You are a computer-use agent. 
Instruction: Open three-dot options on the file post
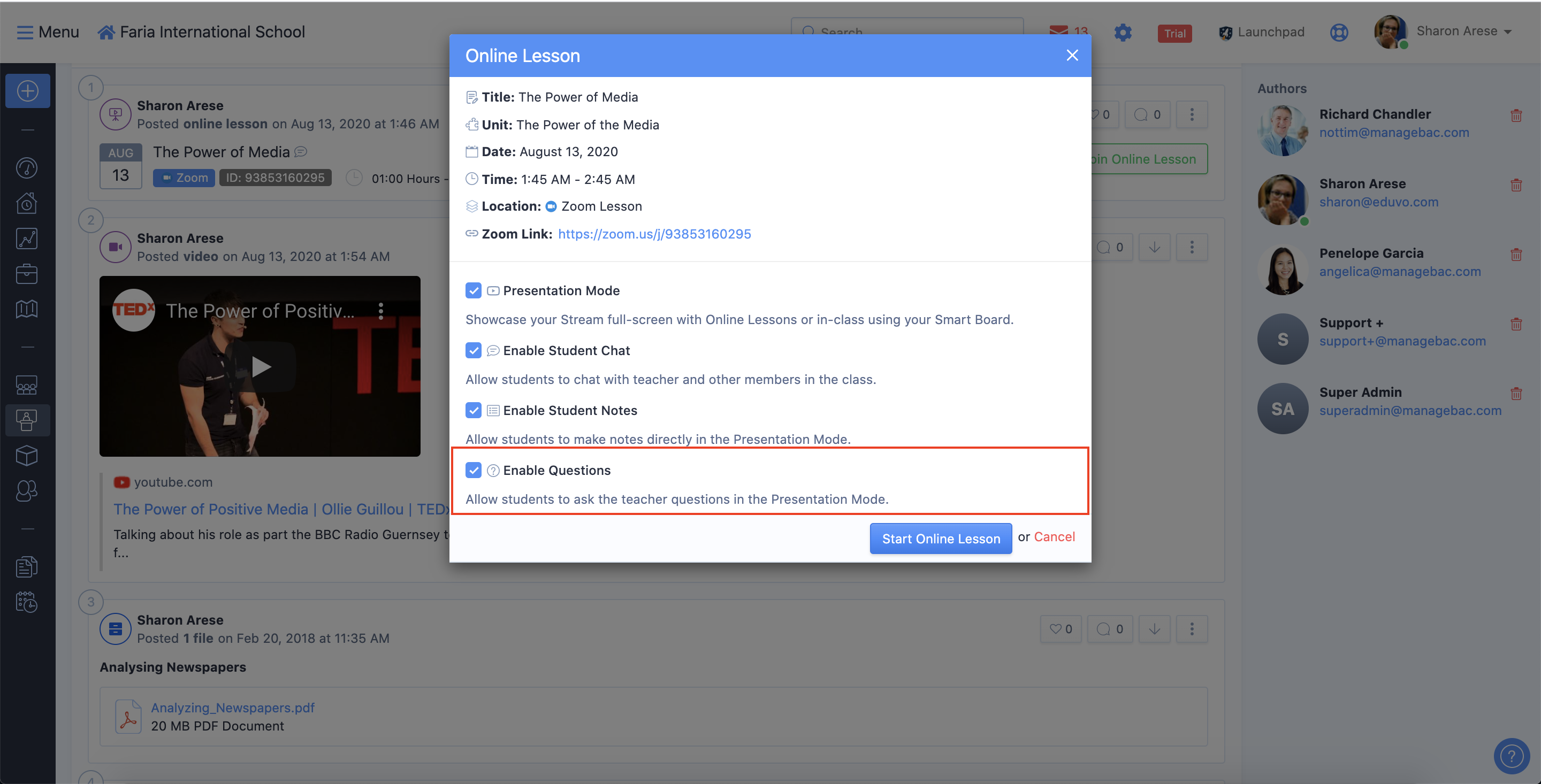pos(1192,629)
